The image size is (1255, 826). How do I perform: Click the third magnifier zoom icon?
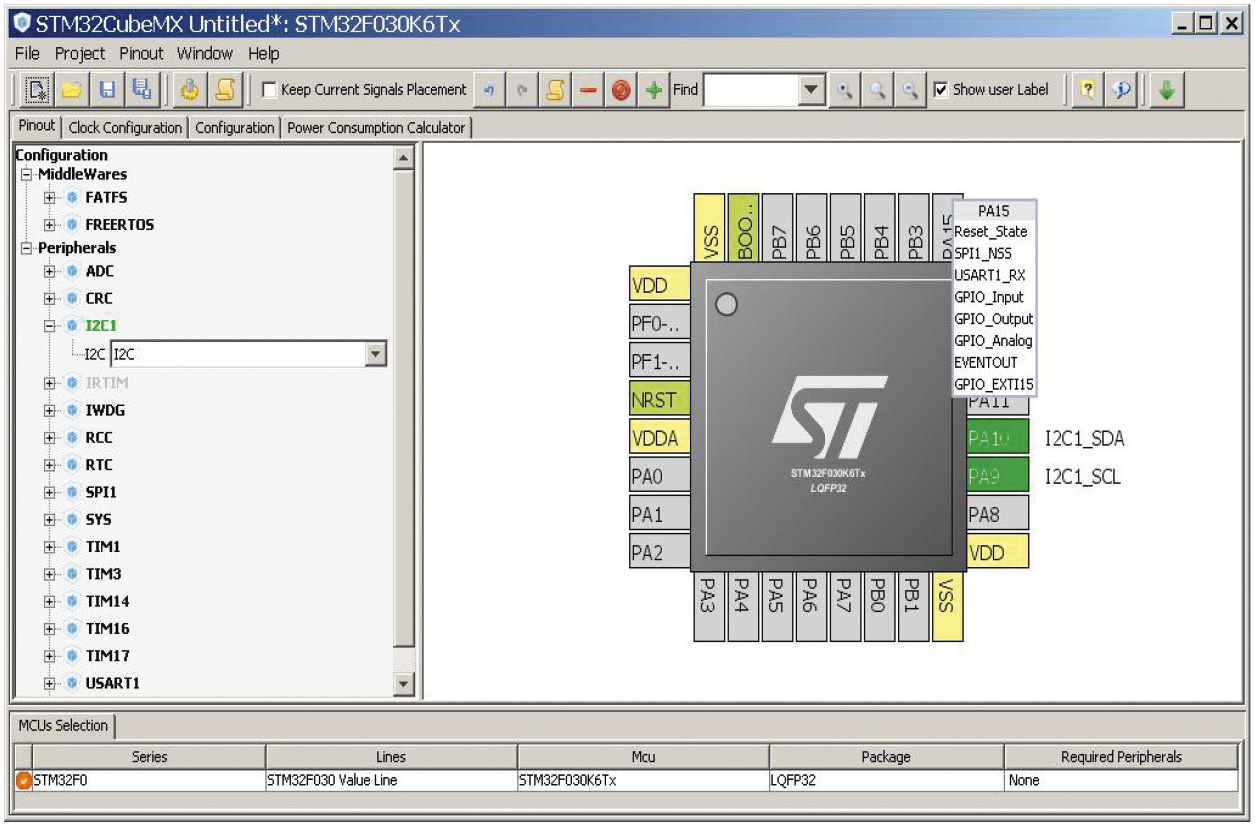[910, 90]
